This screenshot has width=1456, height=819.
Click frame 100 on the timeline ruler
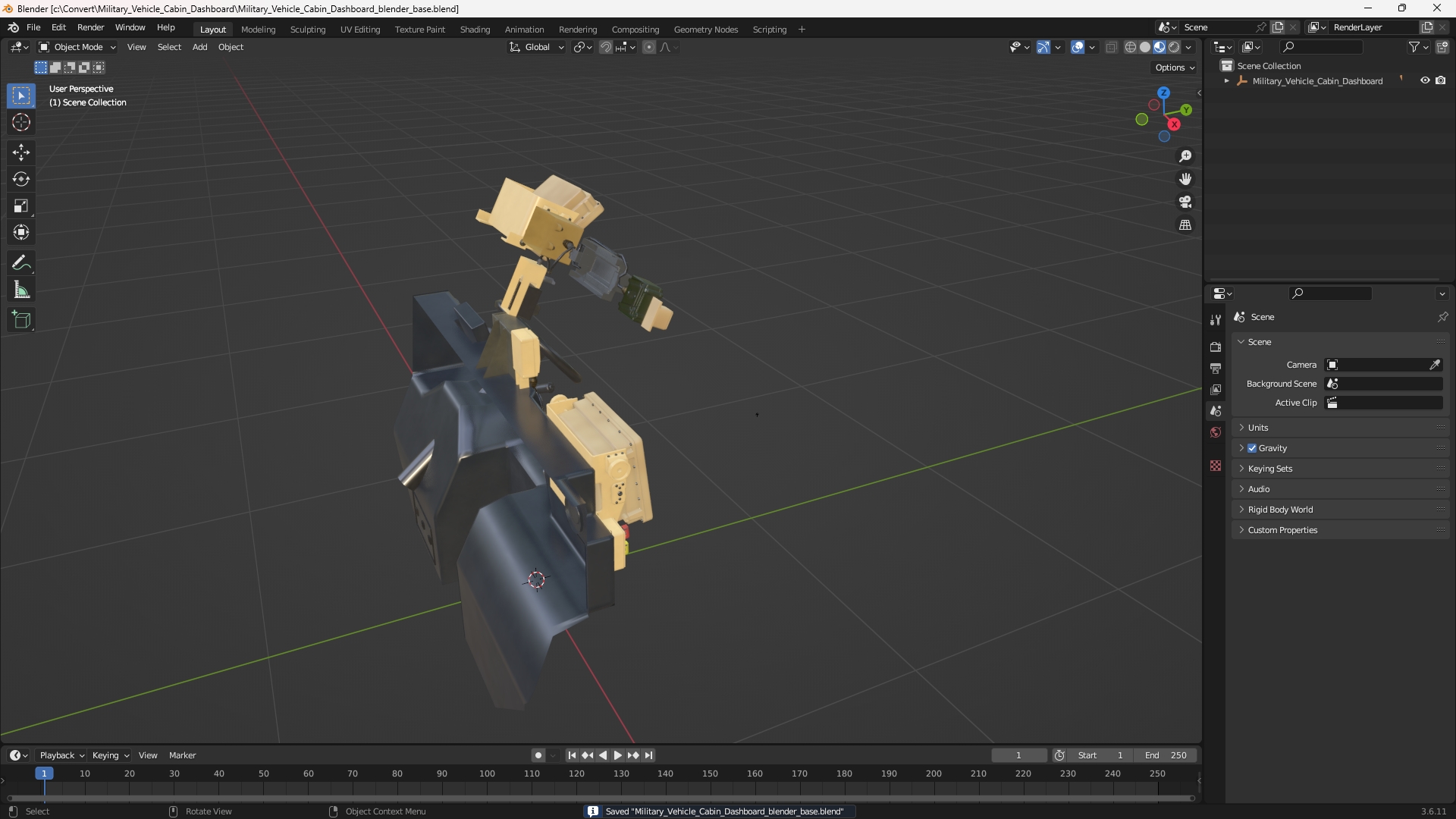pyautogui.click(x=487, y=773)
